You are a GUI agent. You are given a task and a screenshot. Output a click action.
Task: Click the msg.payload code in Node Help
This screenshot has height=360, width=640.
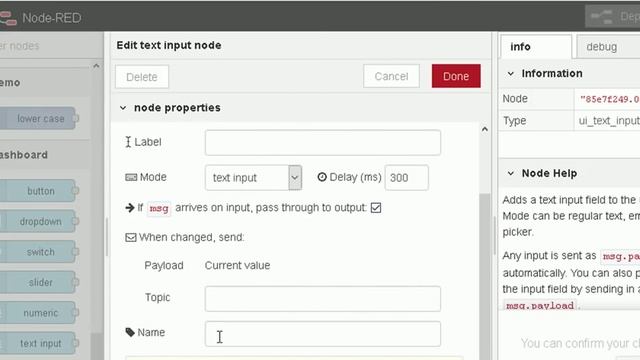(540, 305)
